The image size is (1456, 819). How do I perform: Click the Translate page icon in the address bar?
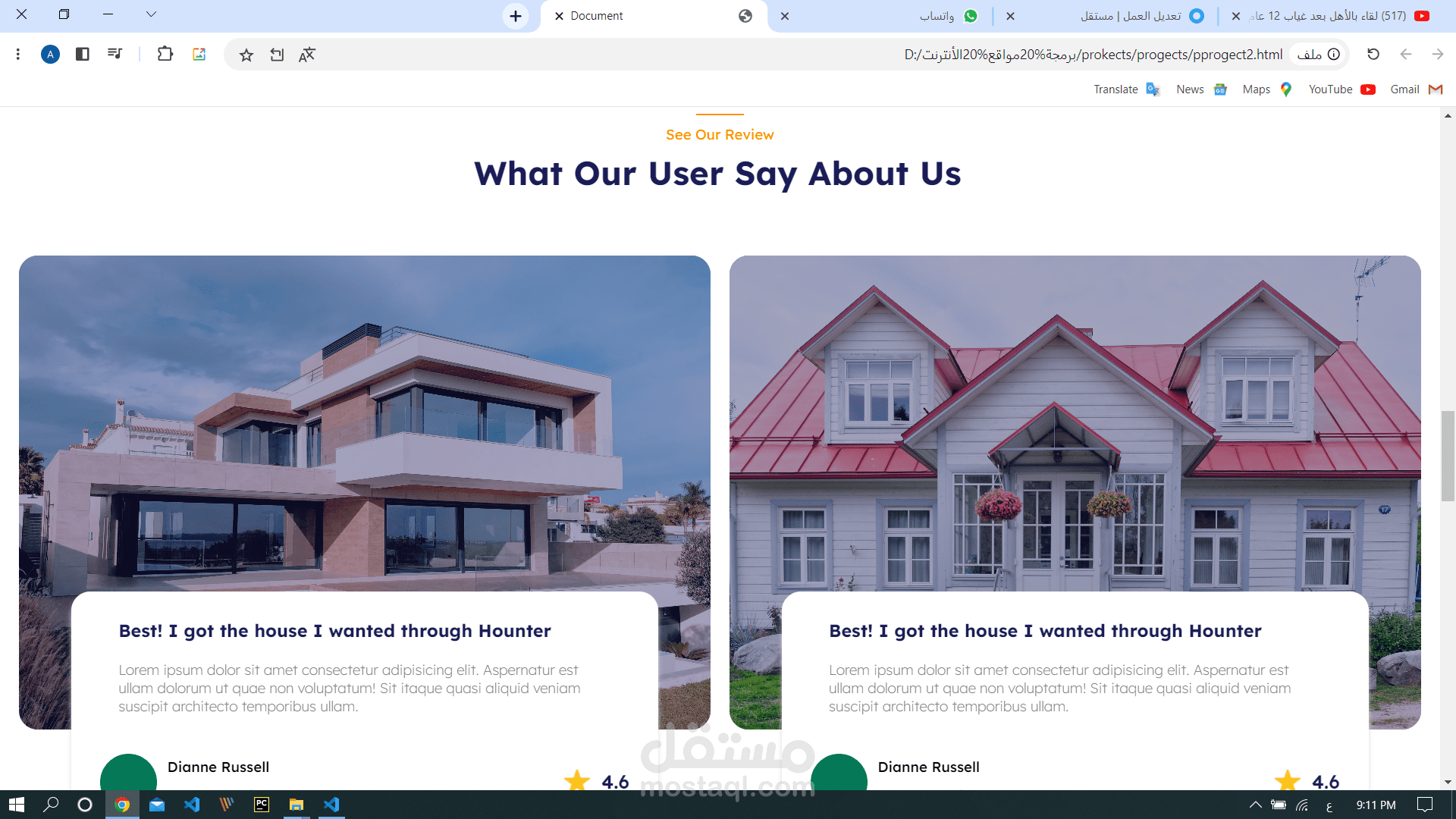tap(306, 55)
